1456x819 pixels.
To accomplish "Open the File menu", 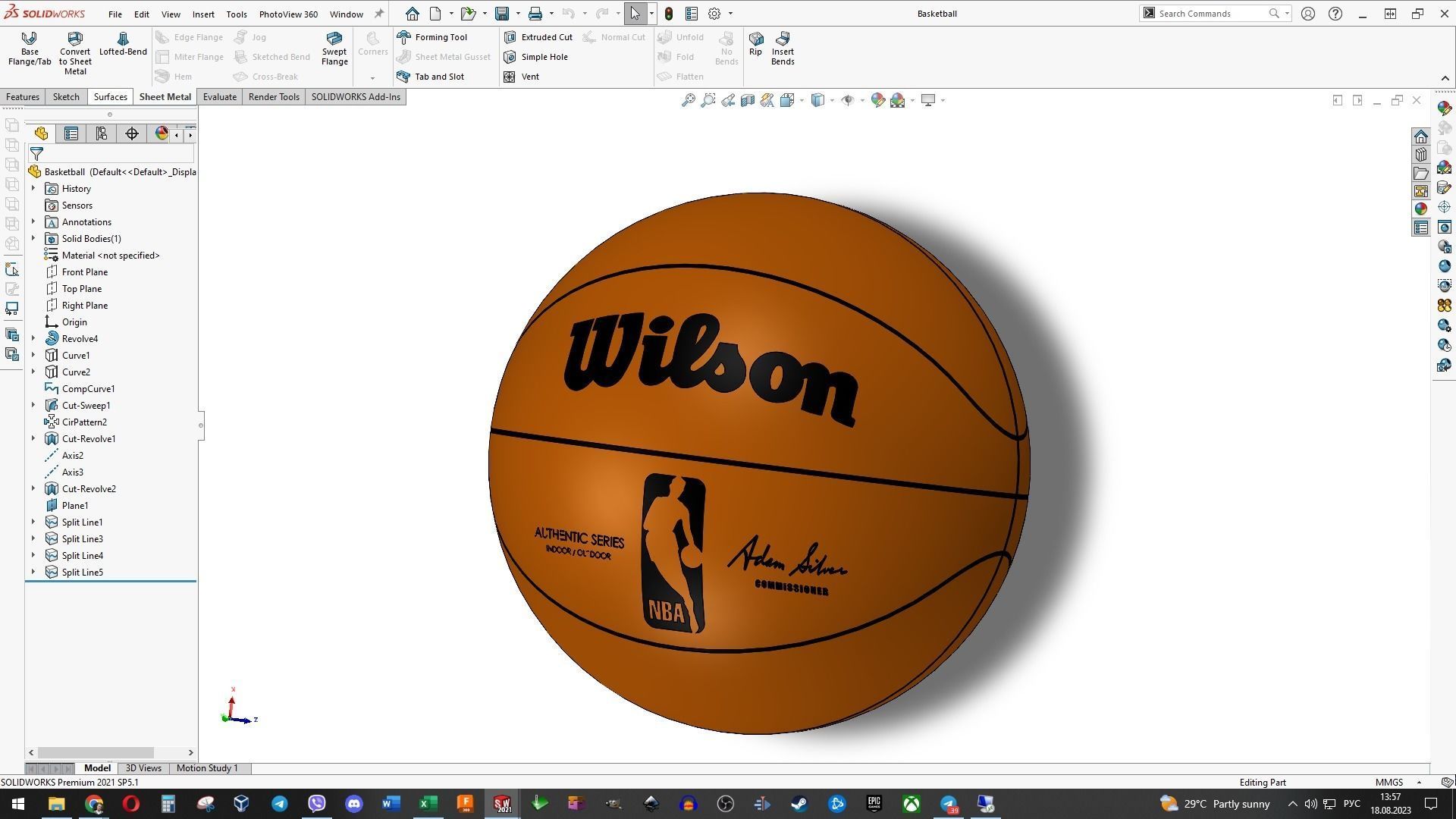I will coord(115,14).
